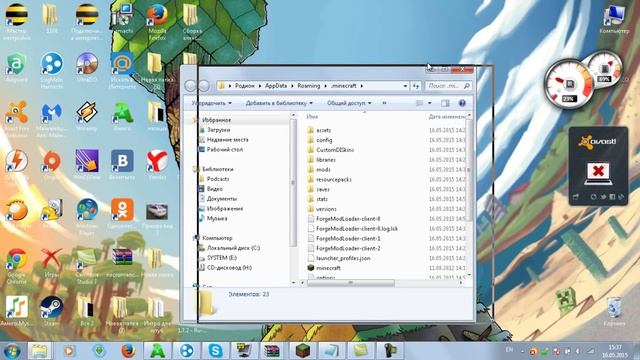
Task: Click the WinRAR taskbar icon
Action: (x=272, y=351)
